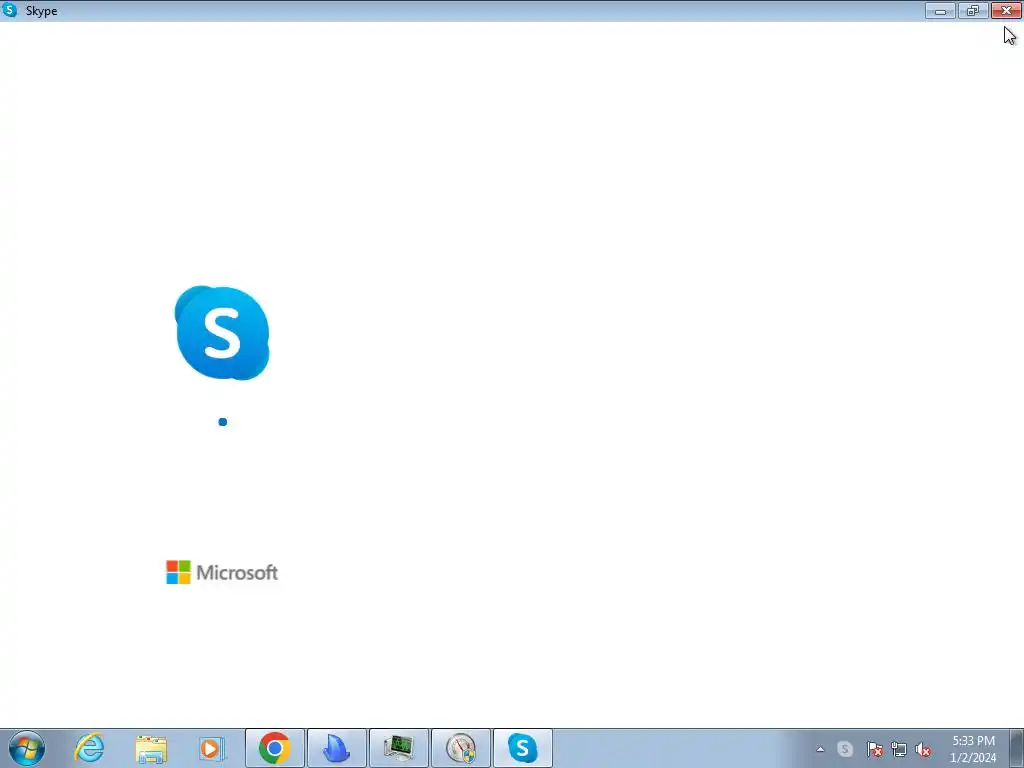
Task: Click the gray Skype tray icon
Action: pyautogui.click(x=845, y=749)
